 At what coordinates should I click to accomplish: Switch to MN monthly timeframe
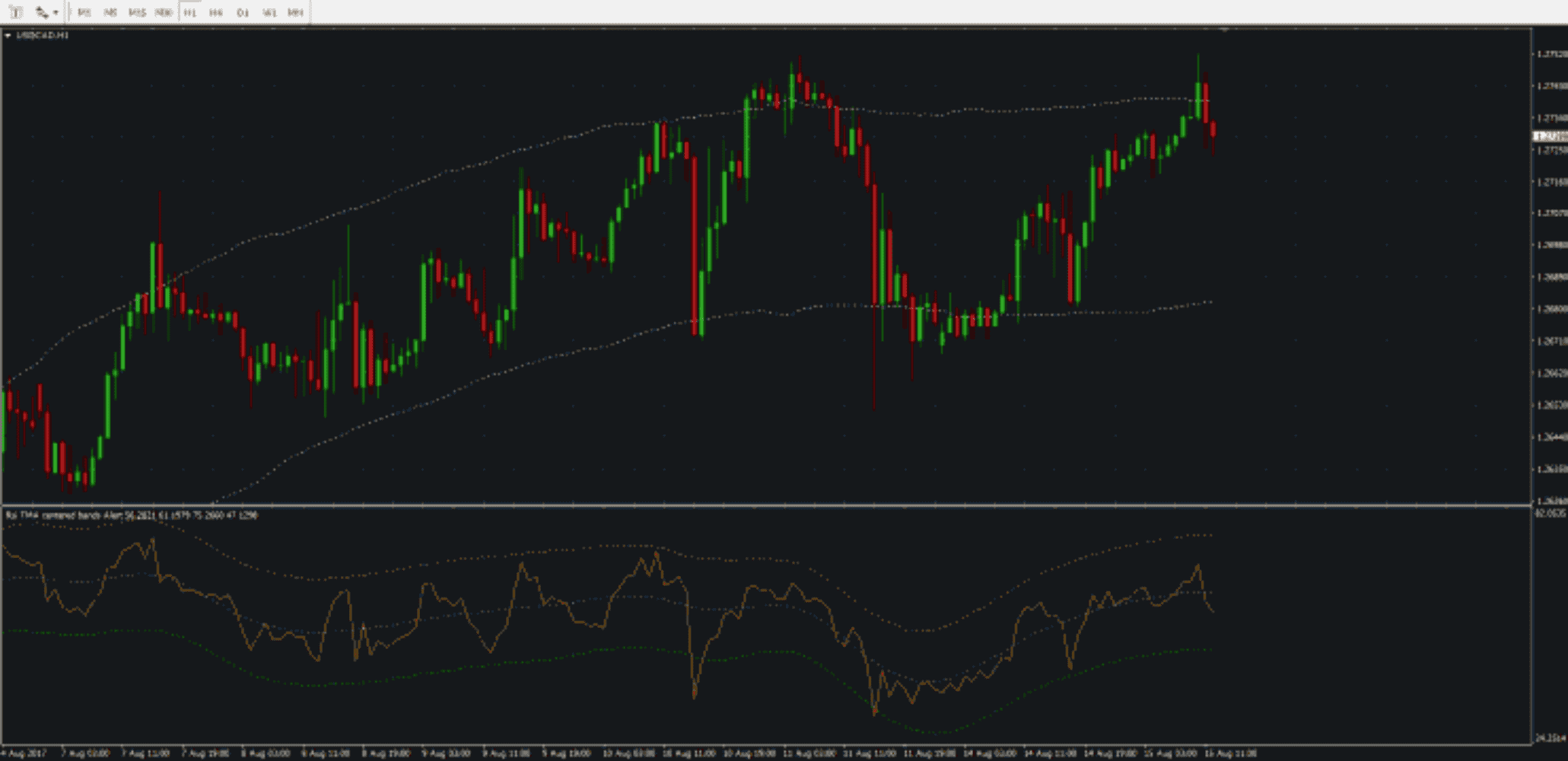click(x=295, y=13)
